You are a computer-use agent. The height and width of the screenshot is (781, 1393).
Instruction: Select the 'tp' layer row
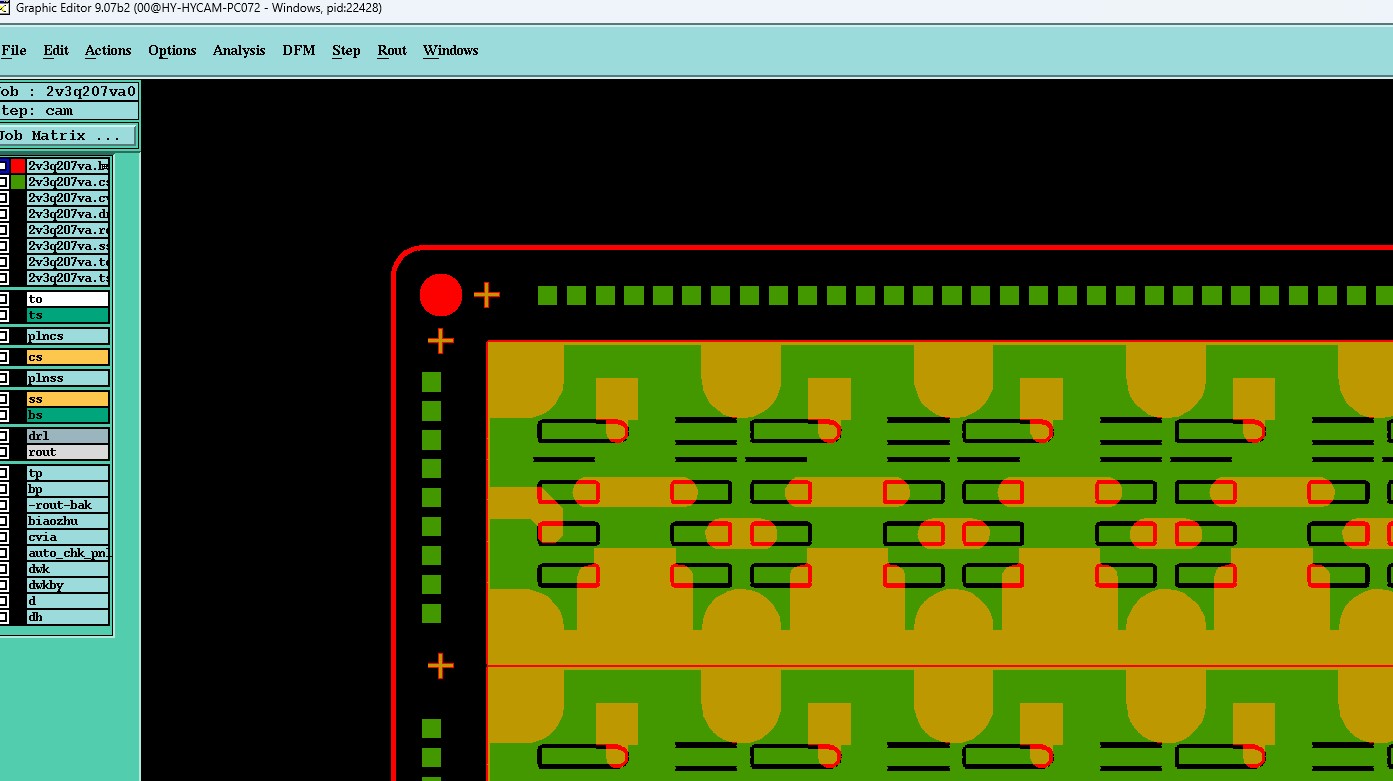pyautogui.click(x=68, y=473)
